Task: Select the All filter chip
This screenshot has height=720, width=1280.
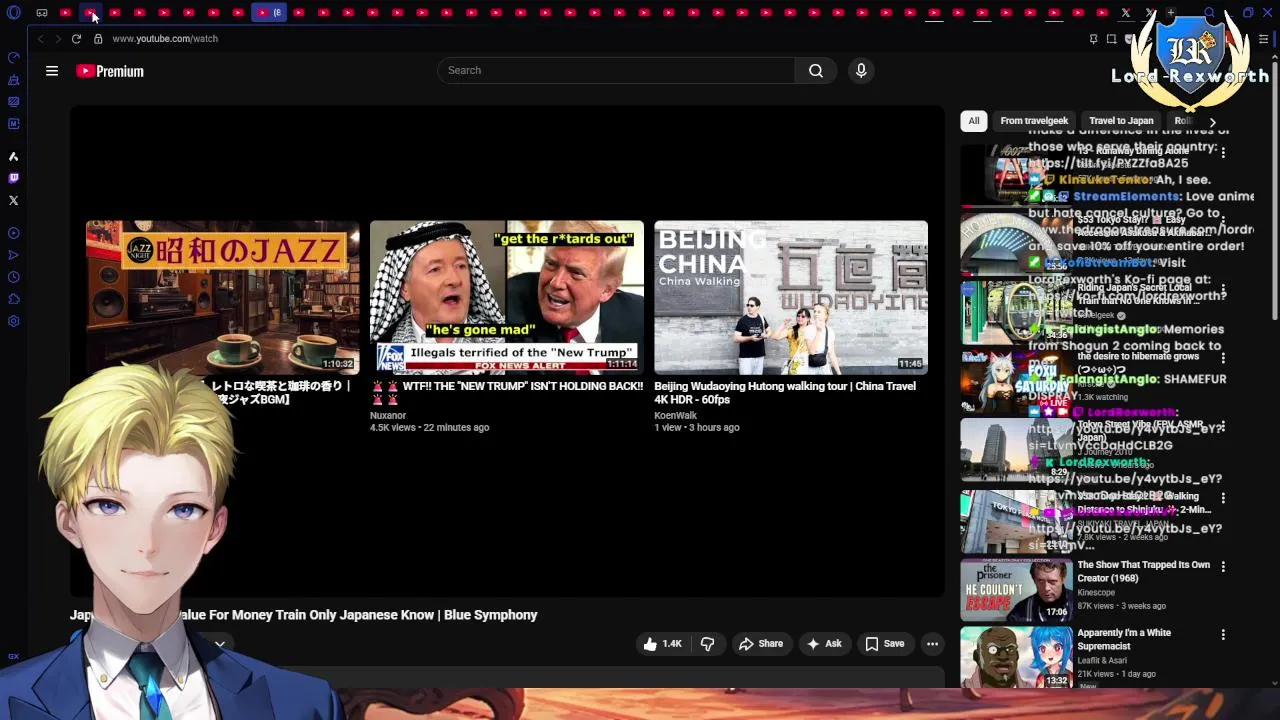Action: click(x=973, y=121)
